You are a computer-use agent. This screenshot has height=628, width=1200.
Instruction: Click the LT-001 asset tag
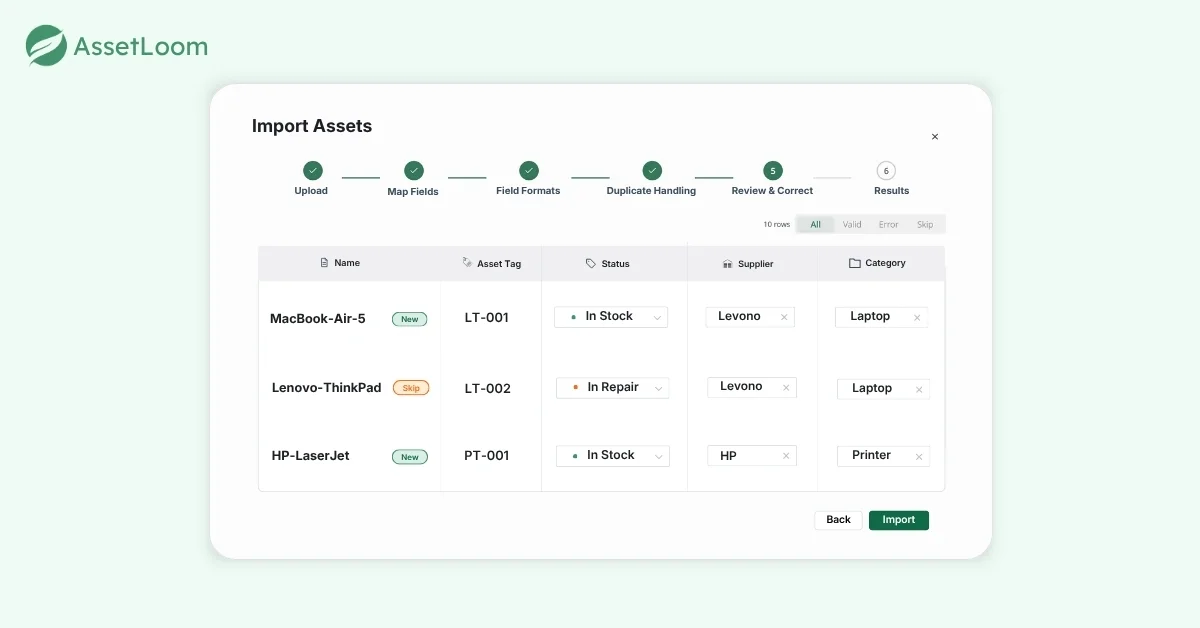coord(487,318)
